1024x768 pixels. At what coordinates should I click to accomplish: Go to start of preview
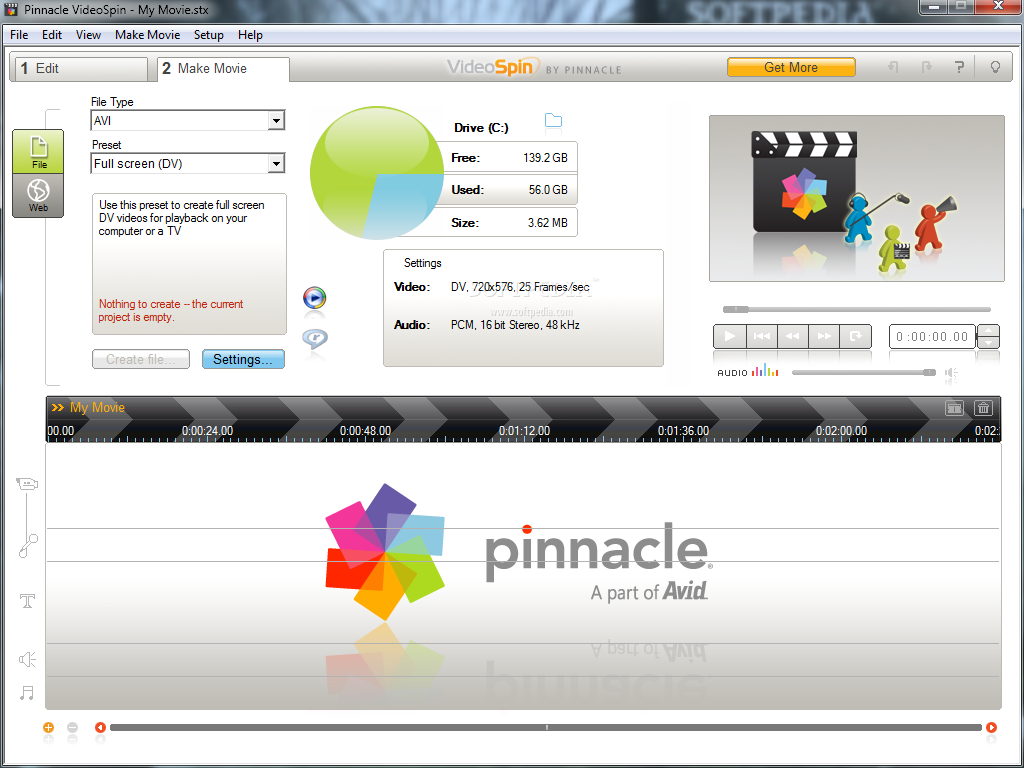761,336
